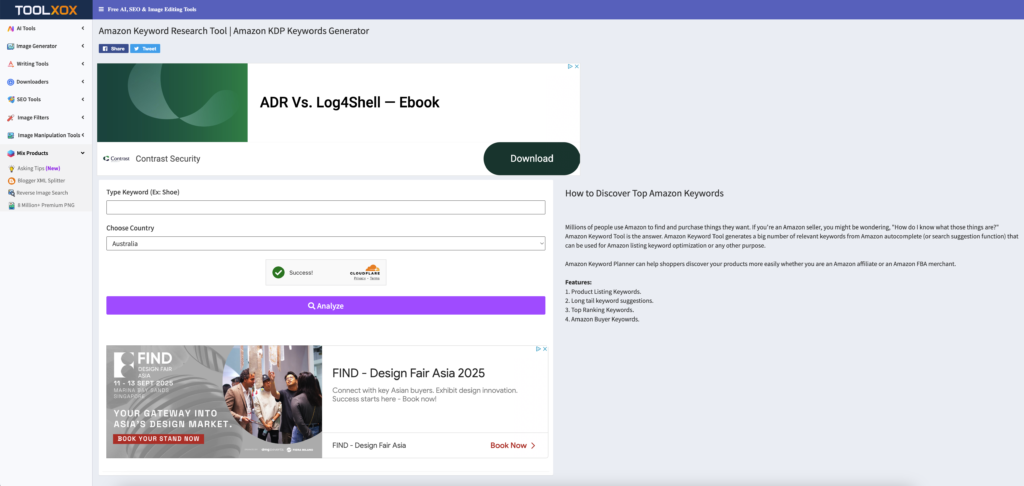
Task: Click 'Free AI, SEO & Image Editing Tools' text
Action: pos(152,10)
